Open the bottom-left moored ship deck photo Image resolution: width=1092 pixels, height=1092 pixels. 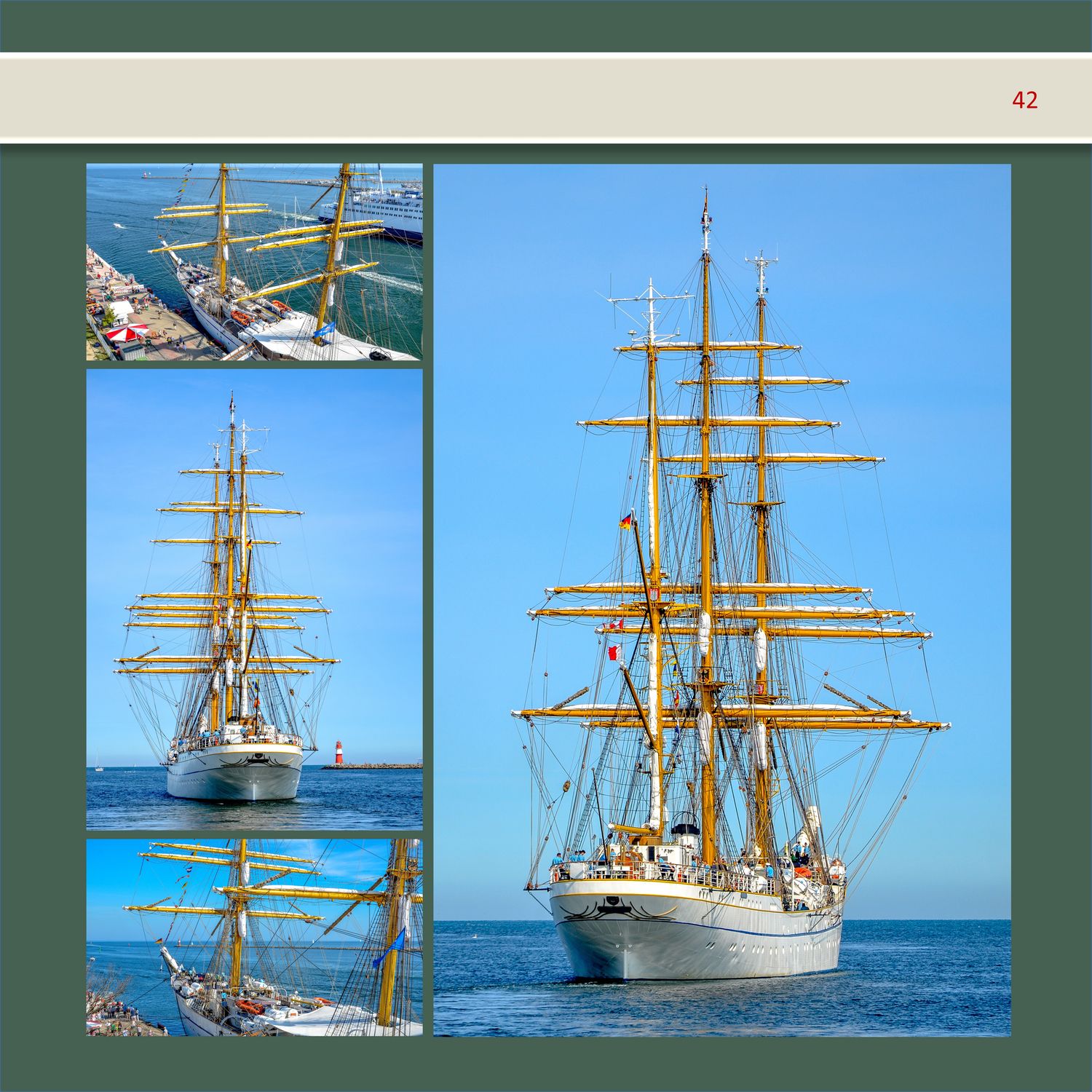coord(254,938)
